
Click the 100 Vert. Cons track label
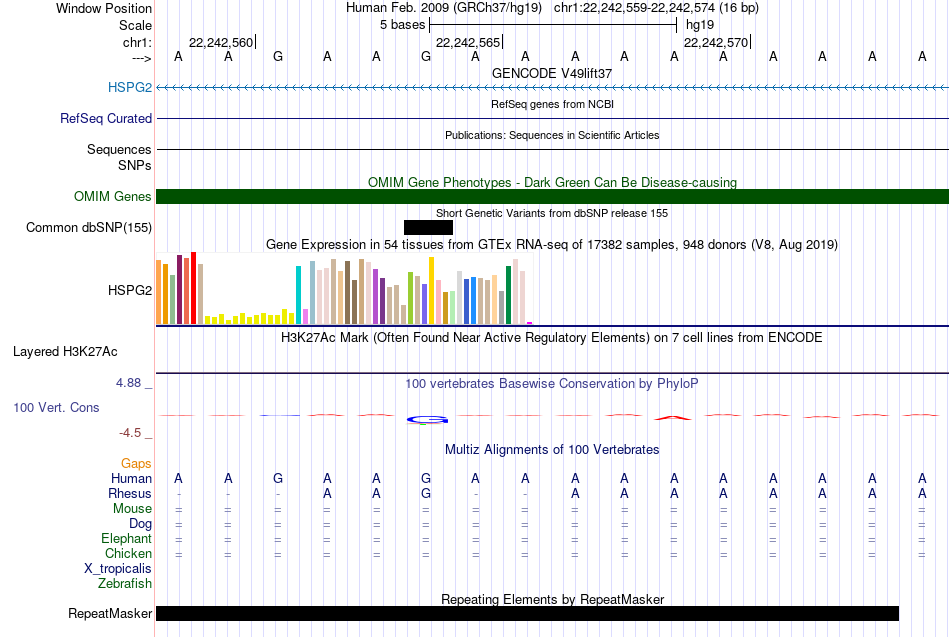coord(56,407)
